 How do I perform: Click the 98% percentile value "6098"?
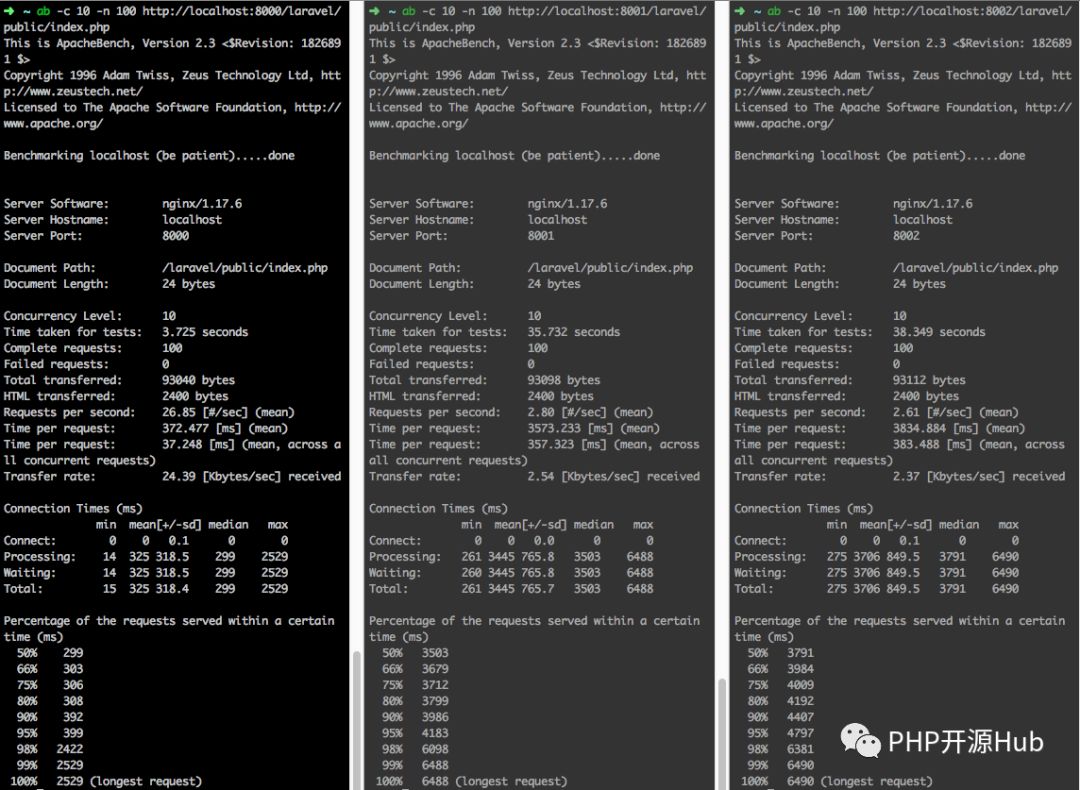point(435,749)
